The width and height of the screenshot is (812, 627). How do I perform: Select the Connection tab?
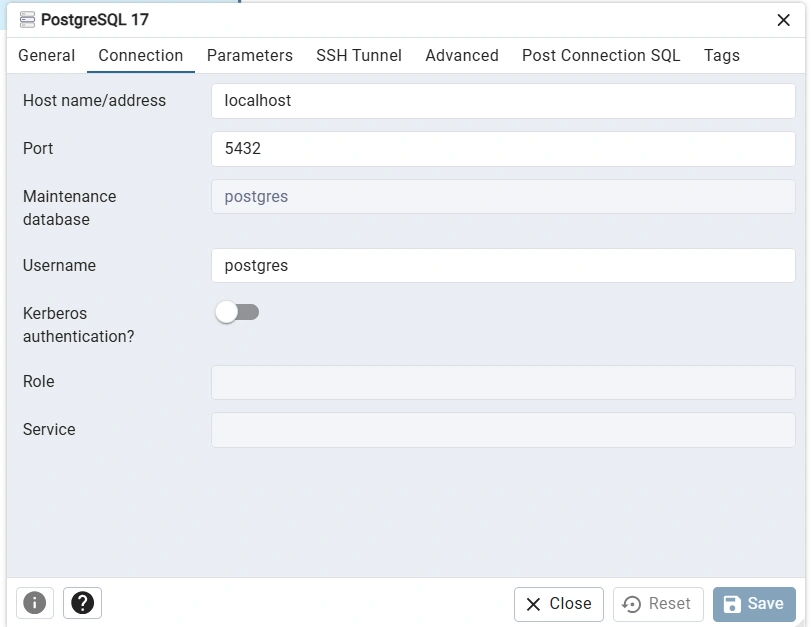(x=141, y=55)
